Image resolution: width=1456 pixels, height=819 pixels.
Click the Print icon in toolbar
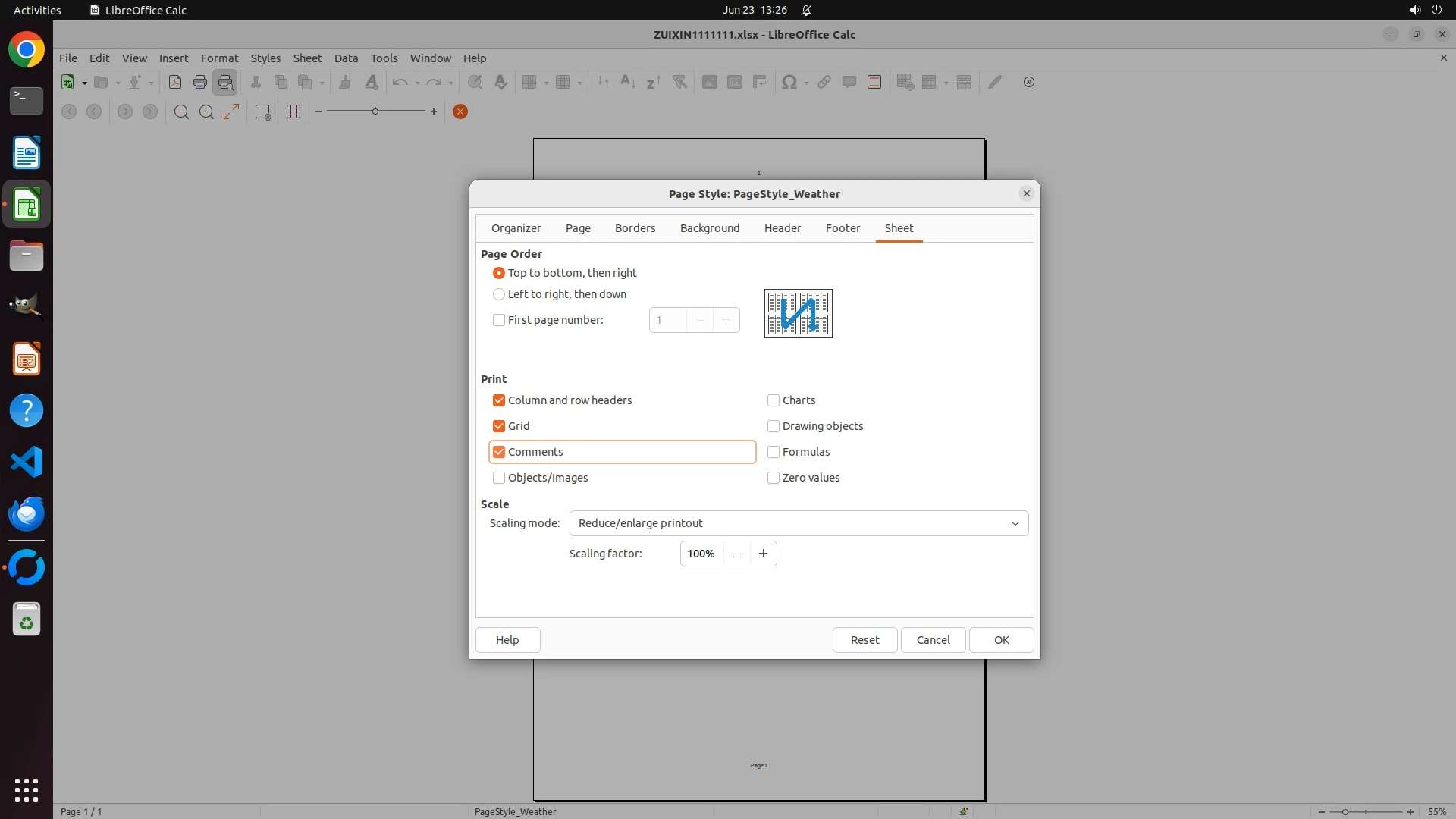199,83
